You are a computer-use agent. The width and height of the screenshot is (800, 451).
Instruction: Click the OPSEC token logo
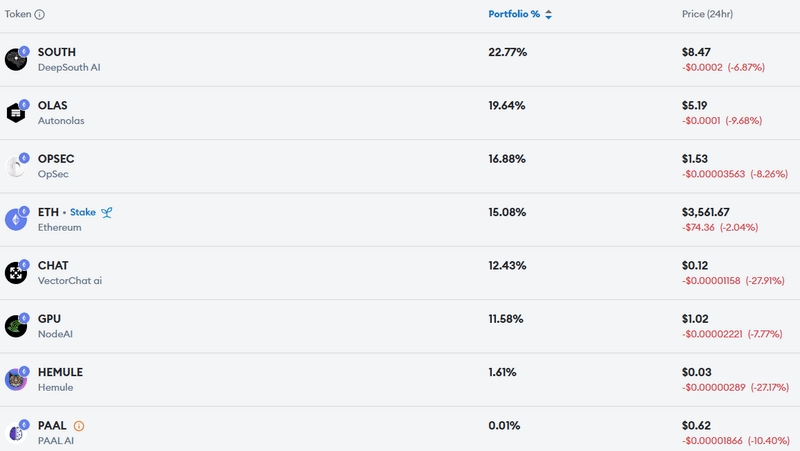point(16,166)
